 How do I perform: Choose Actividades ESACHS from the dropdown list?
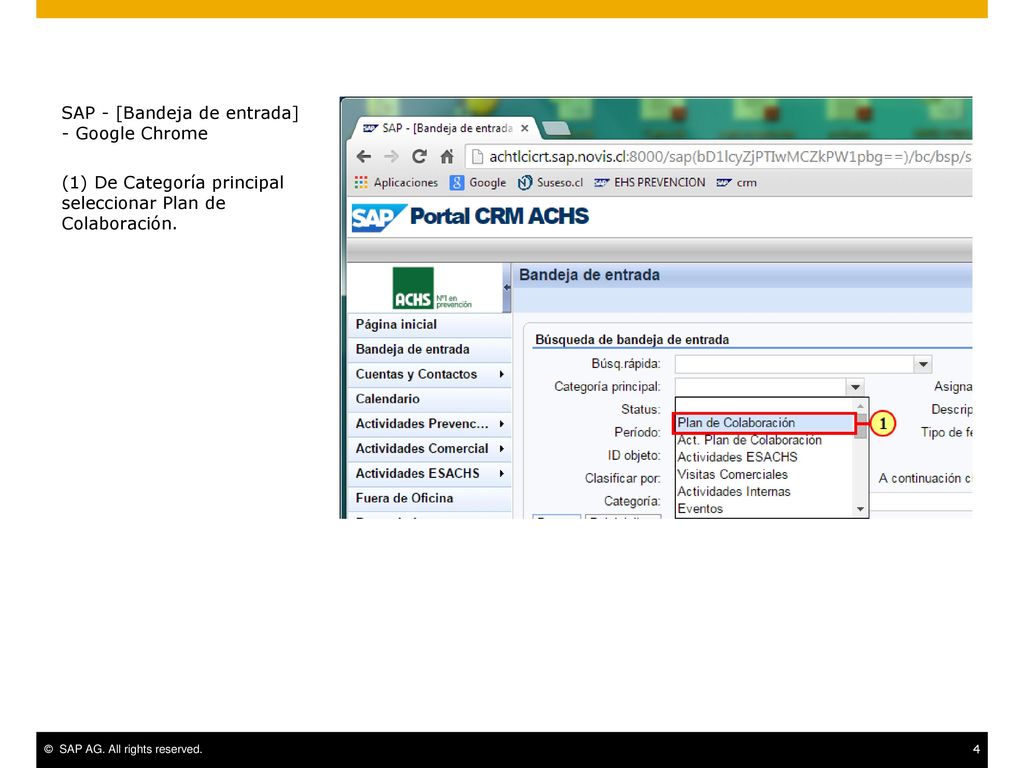click(765, 457)
